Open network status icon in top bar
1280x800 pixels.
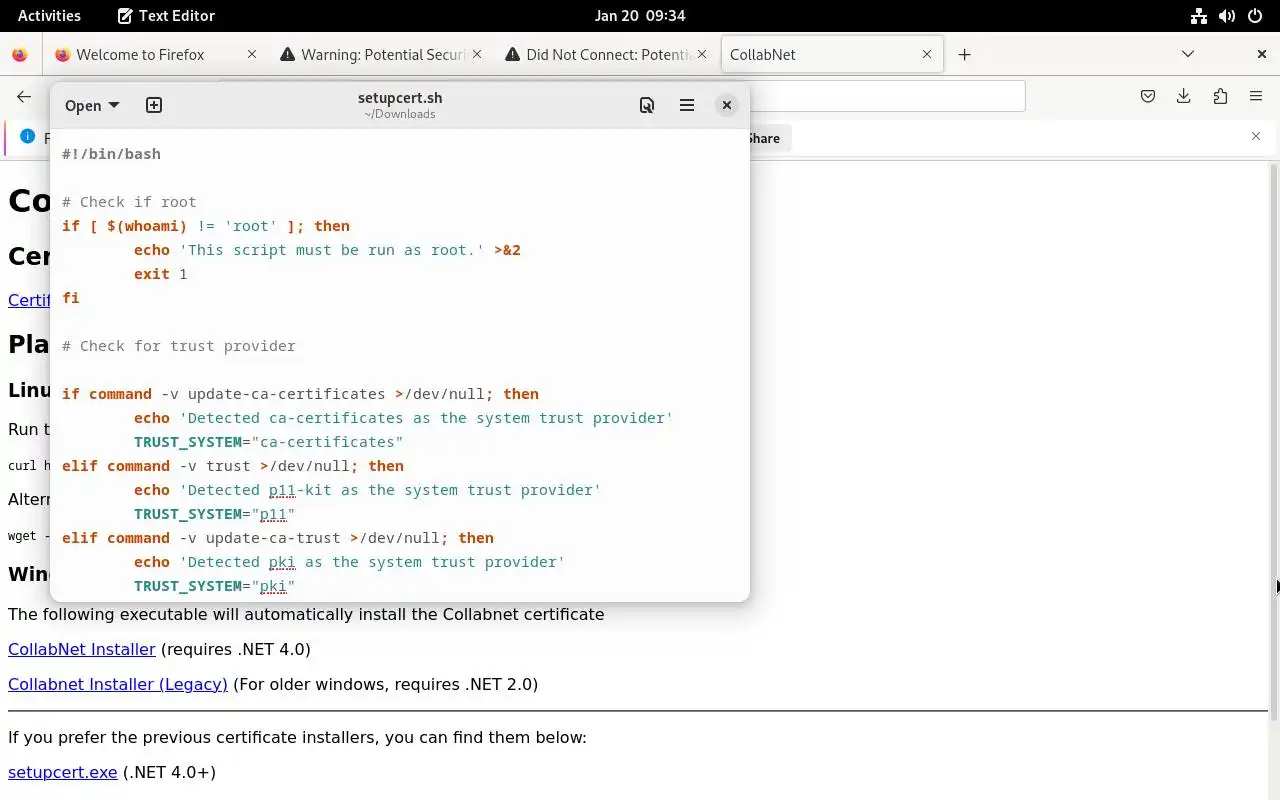[1198, 15]
